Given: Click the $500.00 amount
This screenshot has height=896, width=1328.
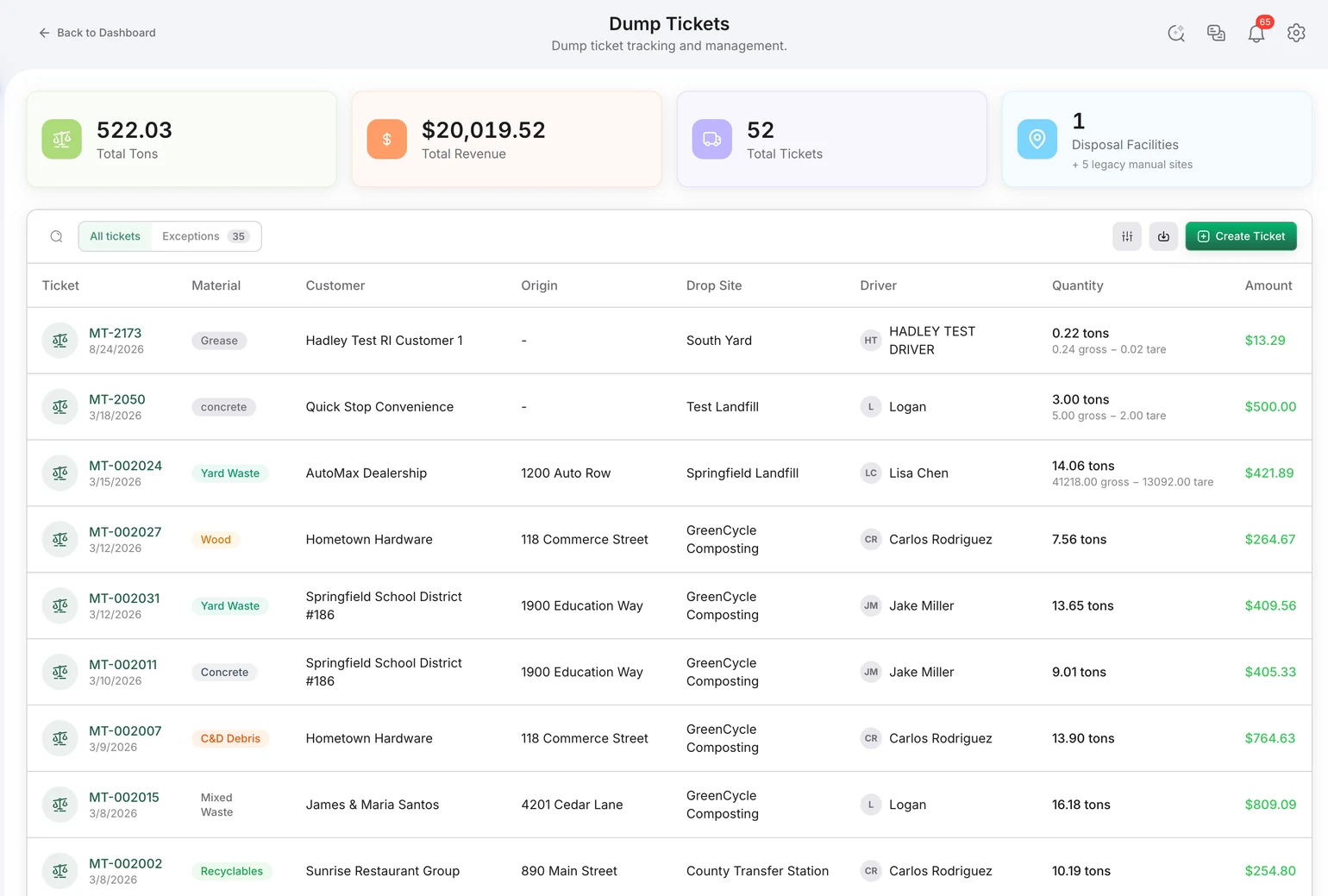Looking at the screenshot, I should pos(1270,407).
